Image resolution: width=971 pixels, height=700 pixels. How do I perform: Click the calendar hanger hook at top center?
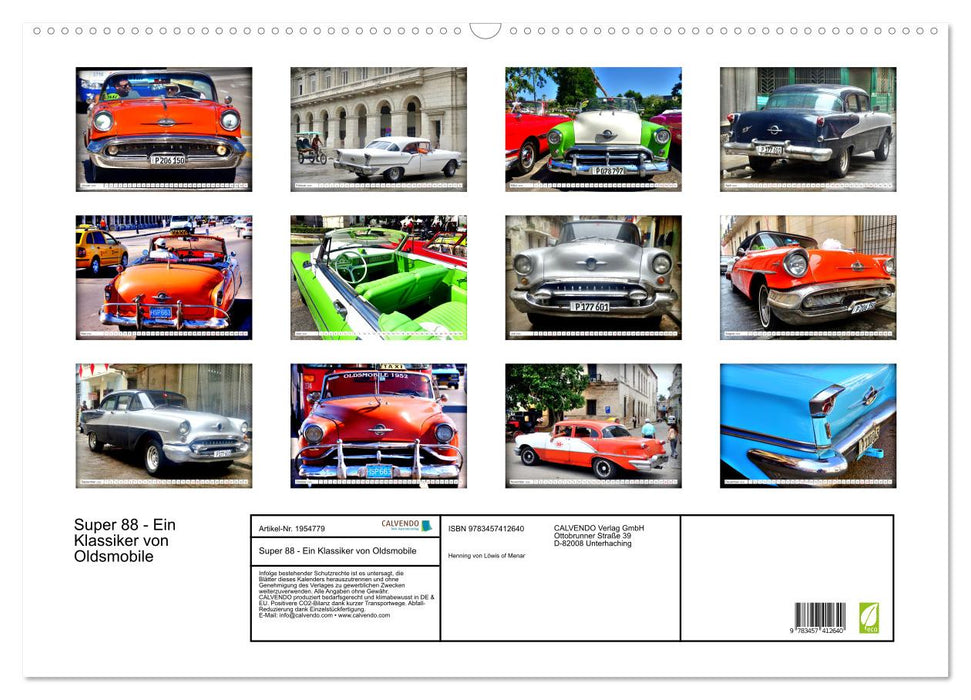(485, 31)
